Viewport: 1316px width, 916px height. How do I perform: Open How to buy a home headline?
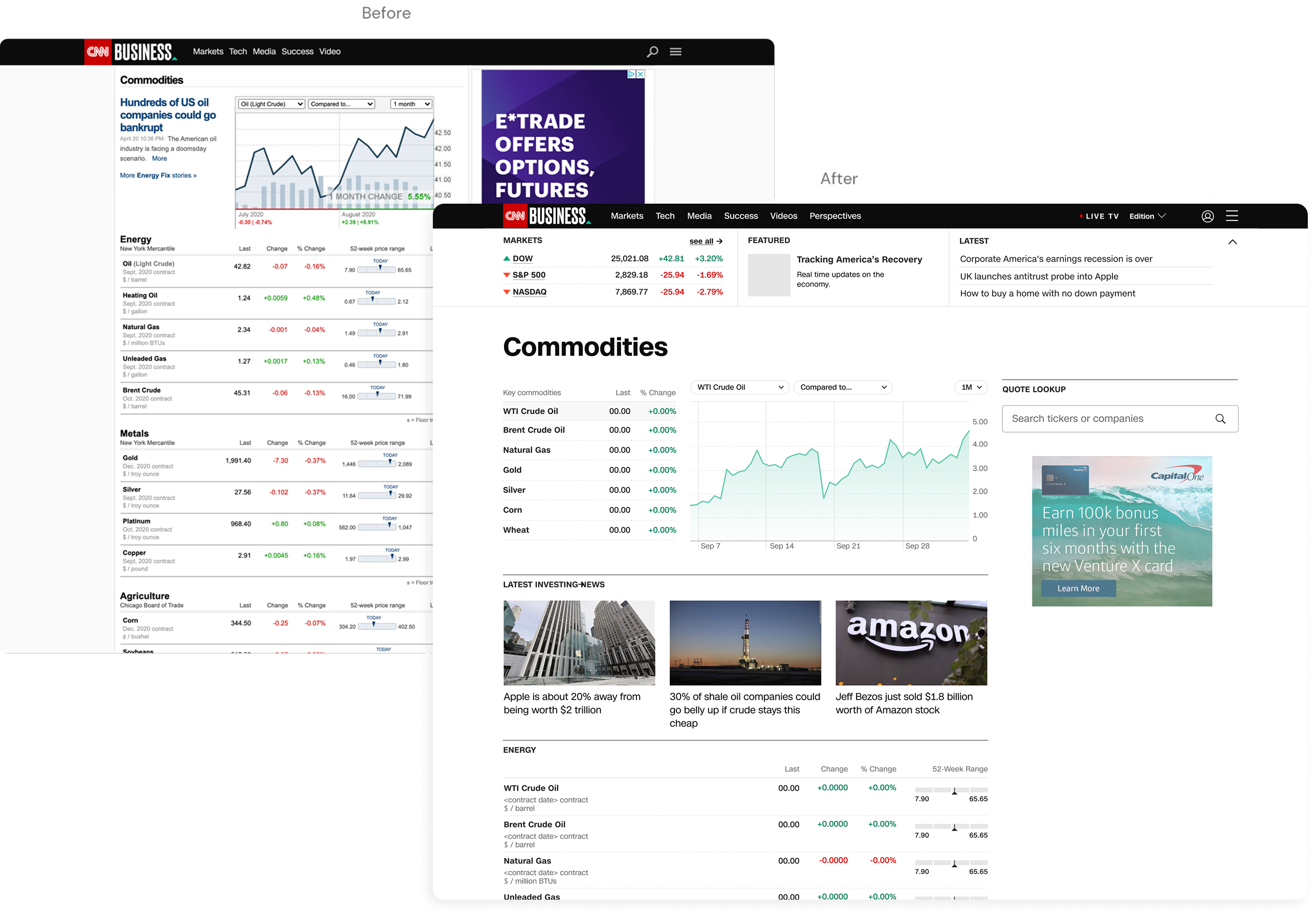click(x=1047, y=294)
